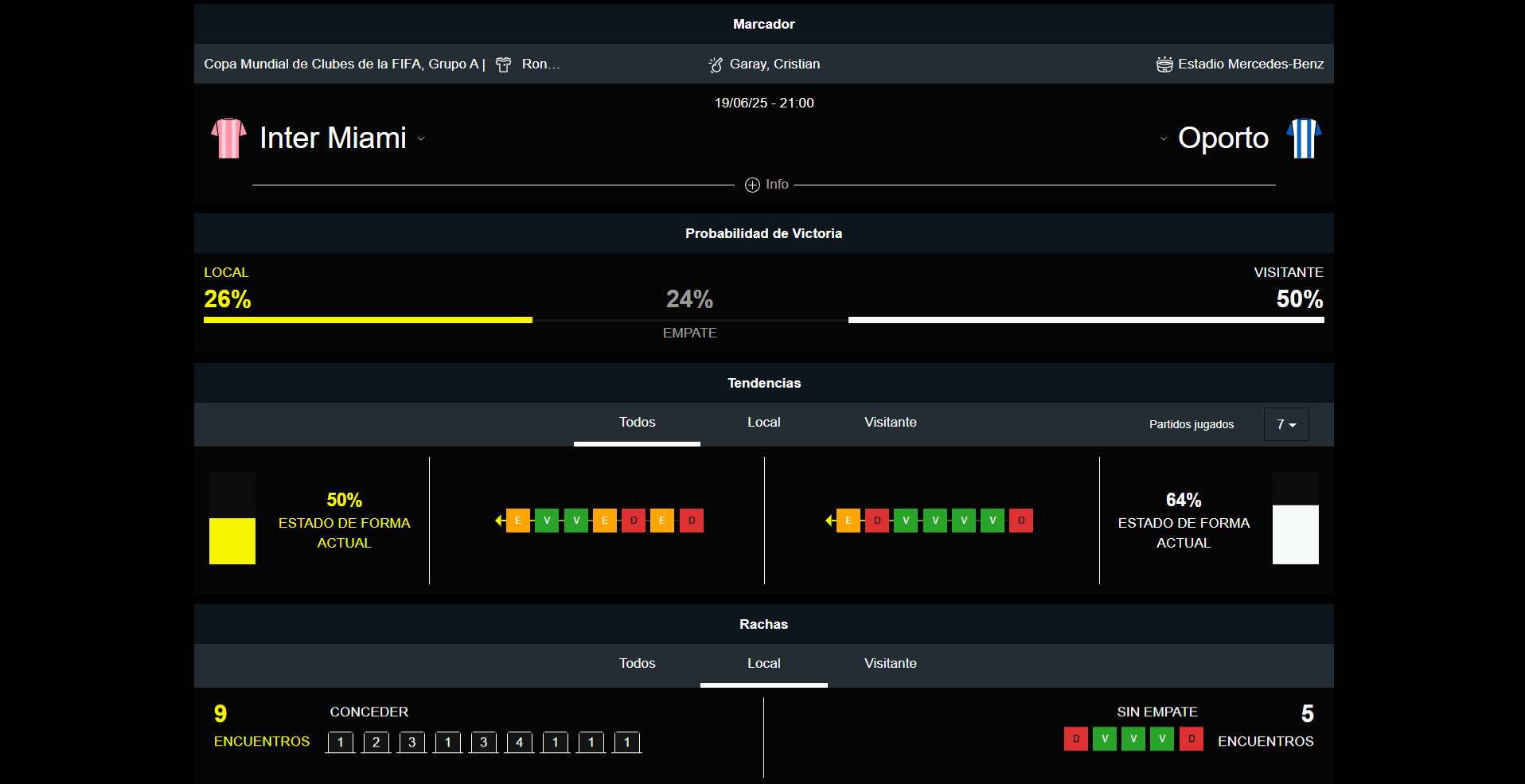1525x784 pixels.
Task: Open the Partidos jugados dropdown showing 7
Action: (x=1285, y=424)
